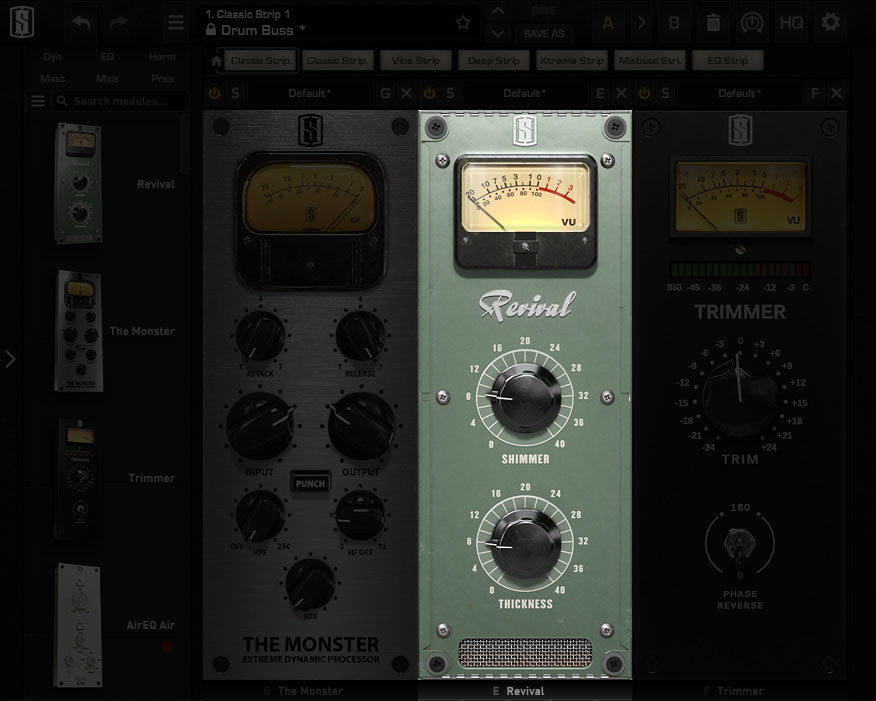Switch to the Xtreme Strip tab
This screenshot has height=701, width=876.
(572, 61)
